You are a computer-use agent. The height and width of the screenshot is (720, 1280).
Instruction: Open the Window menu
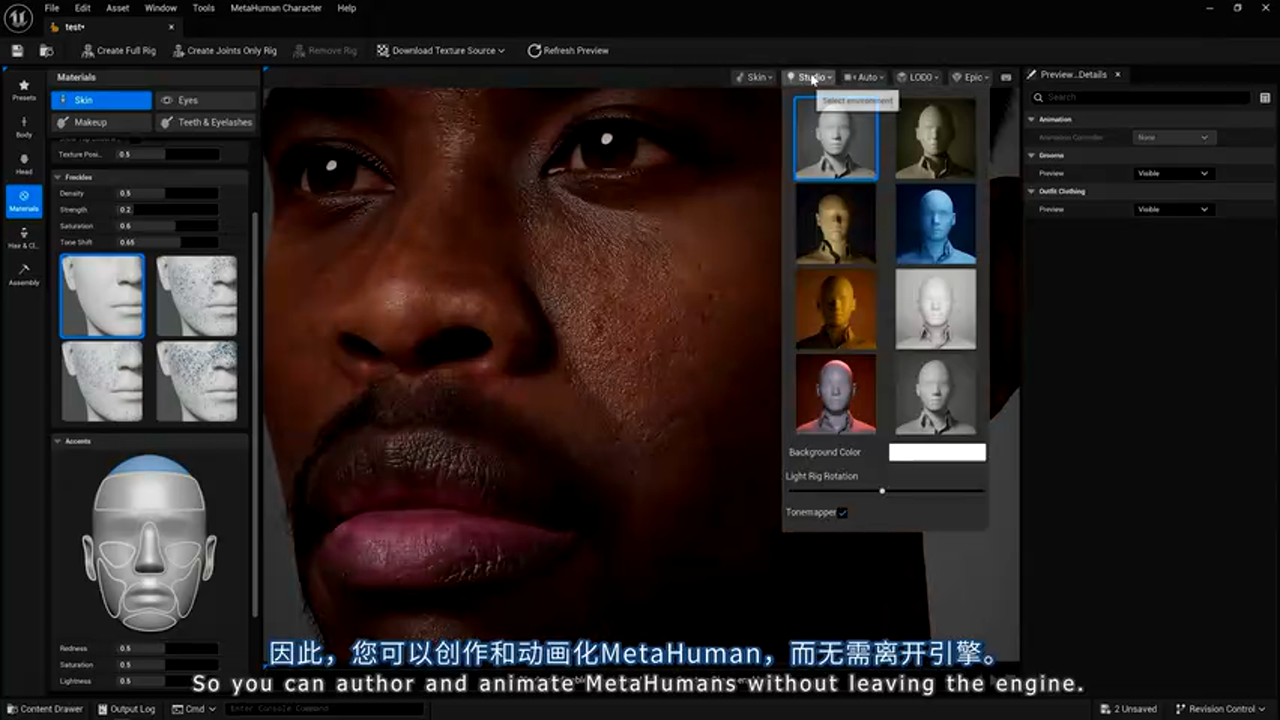(x=160, y=8)
